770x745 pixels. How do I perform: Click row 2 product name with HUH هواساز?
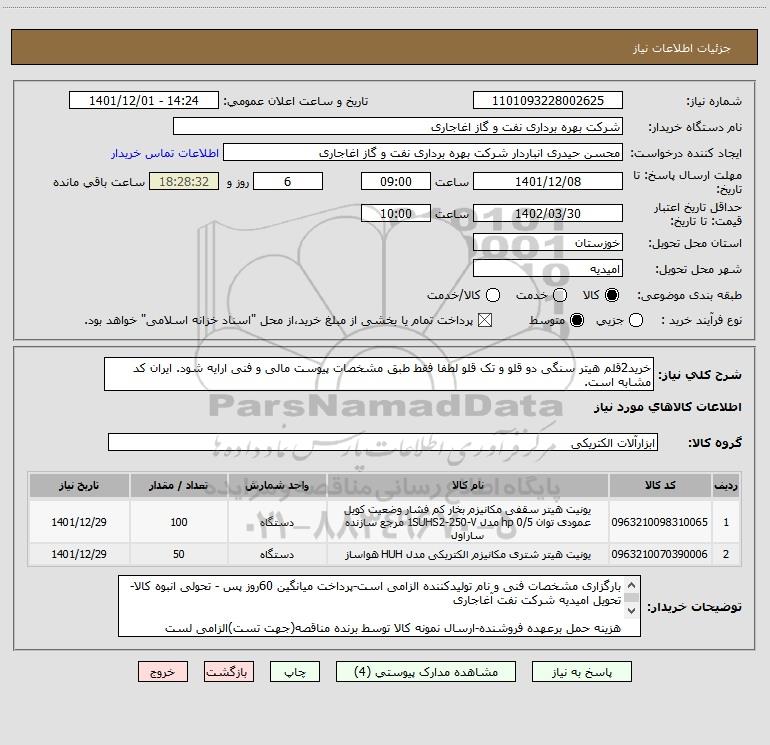468,554
